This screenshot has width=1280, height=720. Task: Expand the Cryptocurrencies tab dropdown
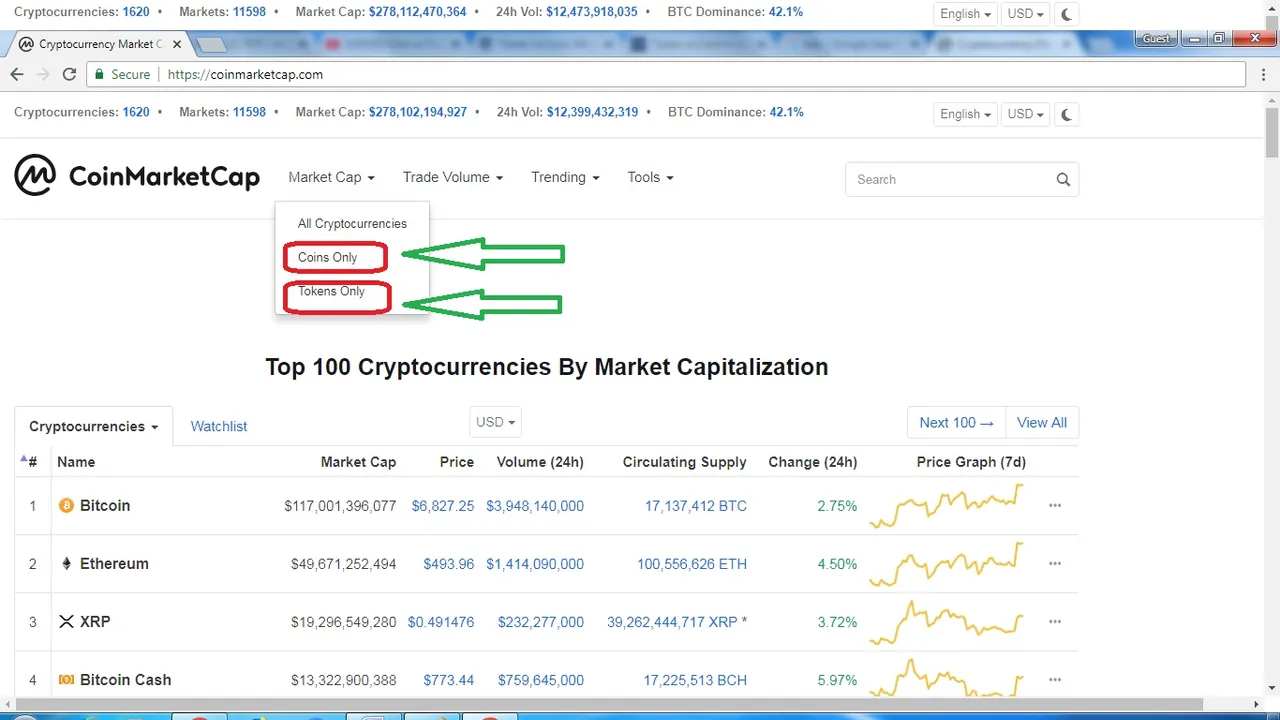[x=94, y=426]
